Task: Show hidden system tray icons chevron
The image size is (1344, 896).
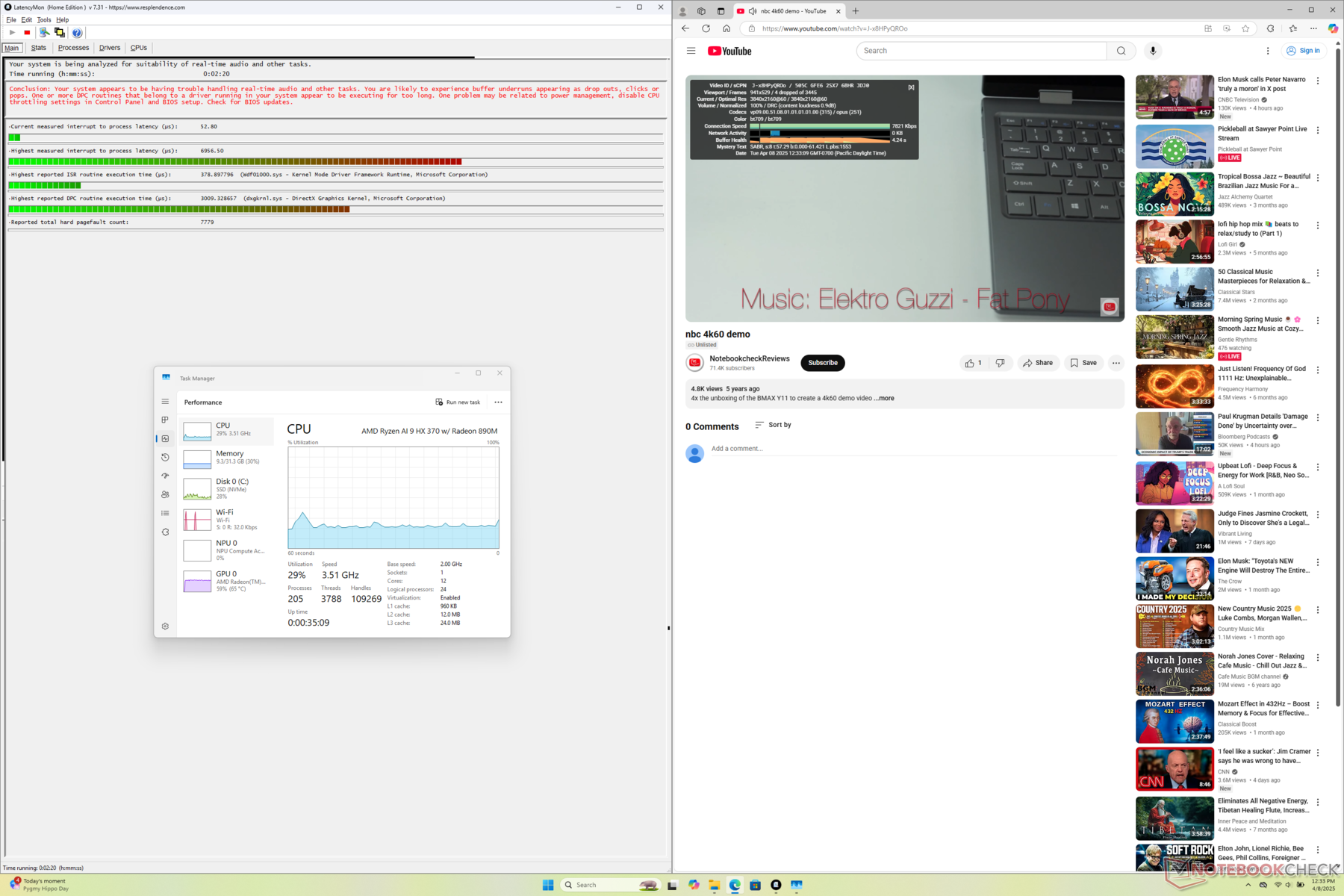Action: [1248, 885]
